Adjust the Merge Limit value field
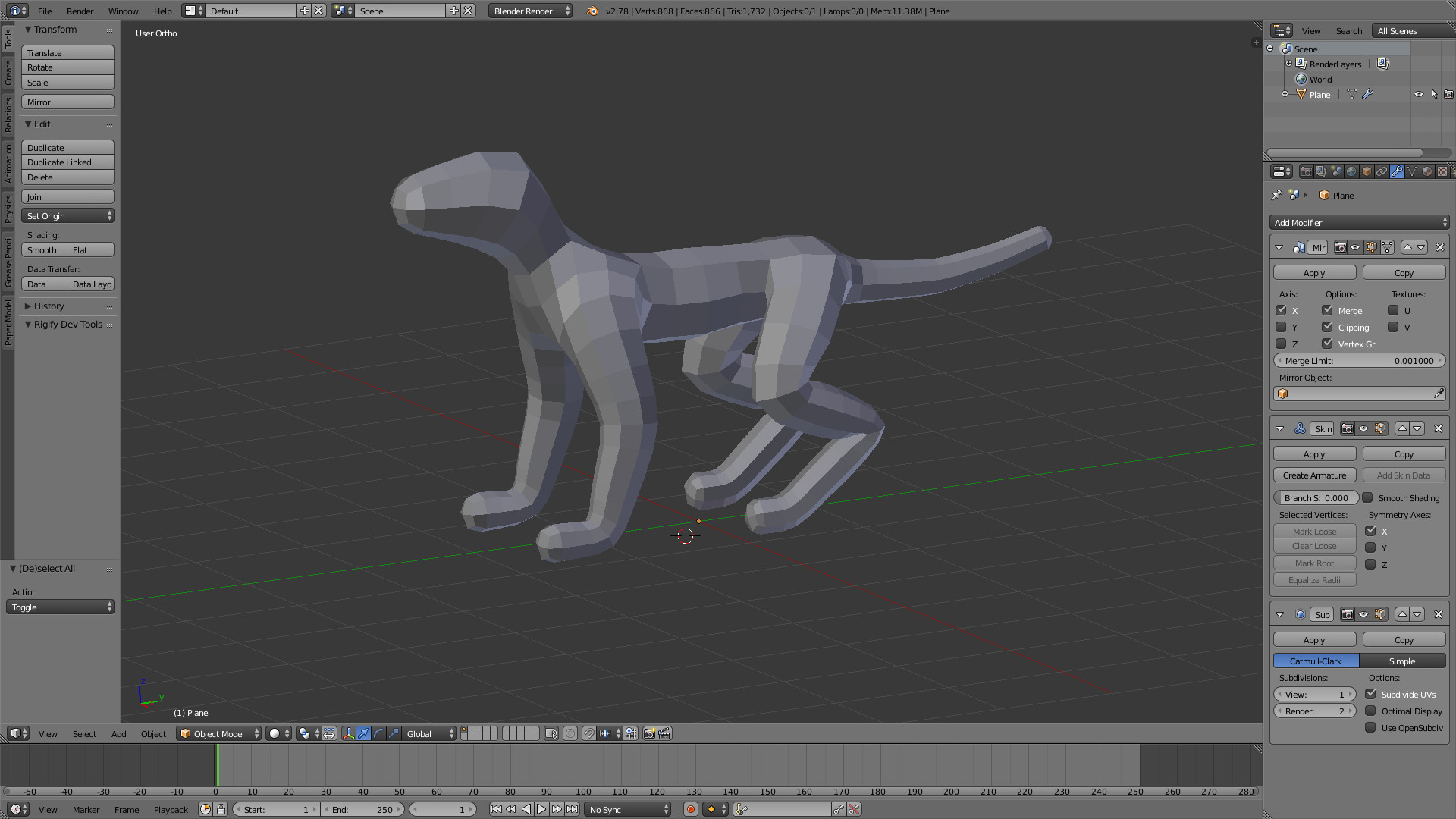Viewport: 1456px width, 819px height. click(1359, 361)
